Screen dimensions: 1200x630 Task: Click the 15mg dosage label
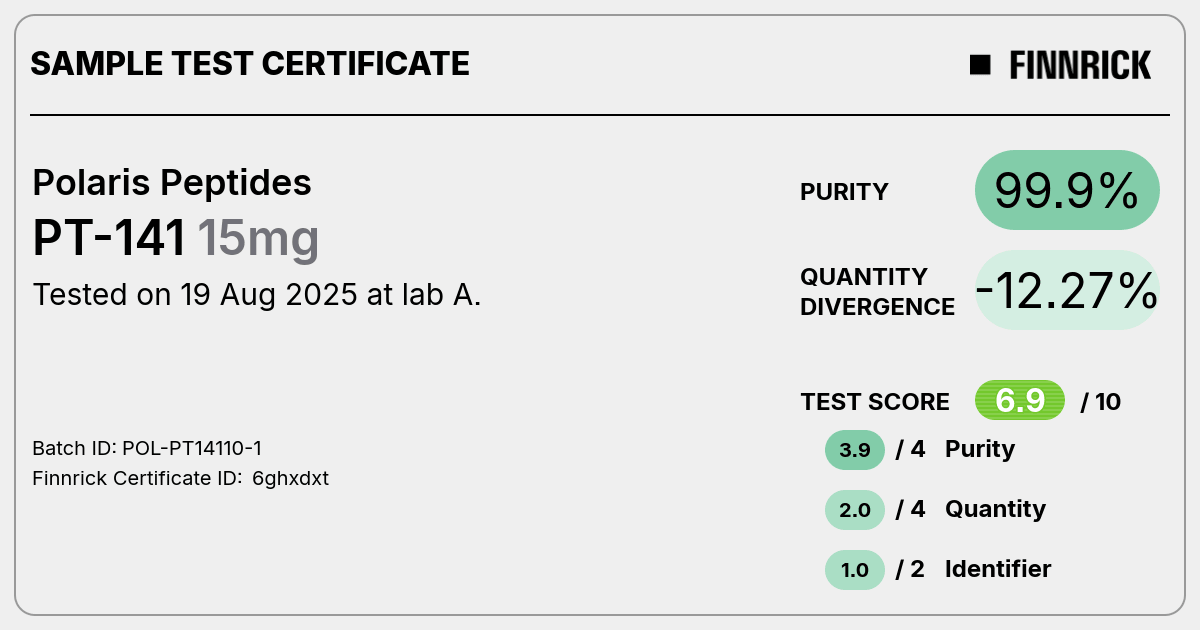pos(258,240)
